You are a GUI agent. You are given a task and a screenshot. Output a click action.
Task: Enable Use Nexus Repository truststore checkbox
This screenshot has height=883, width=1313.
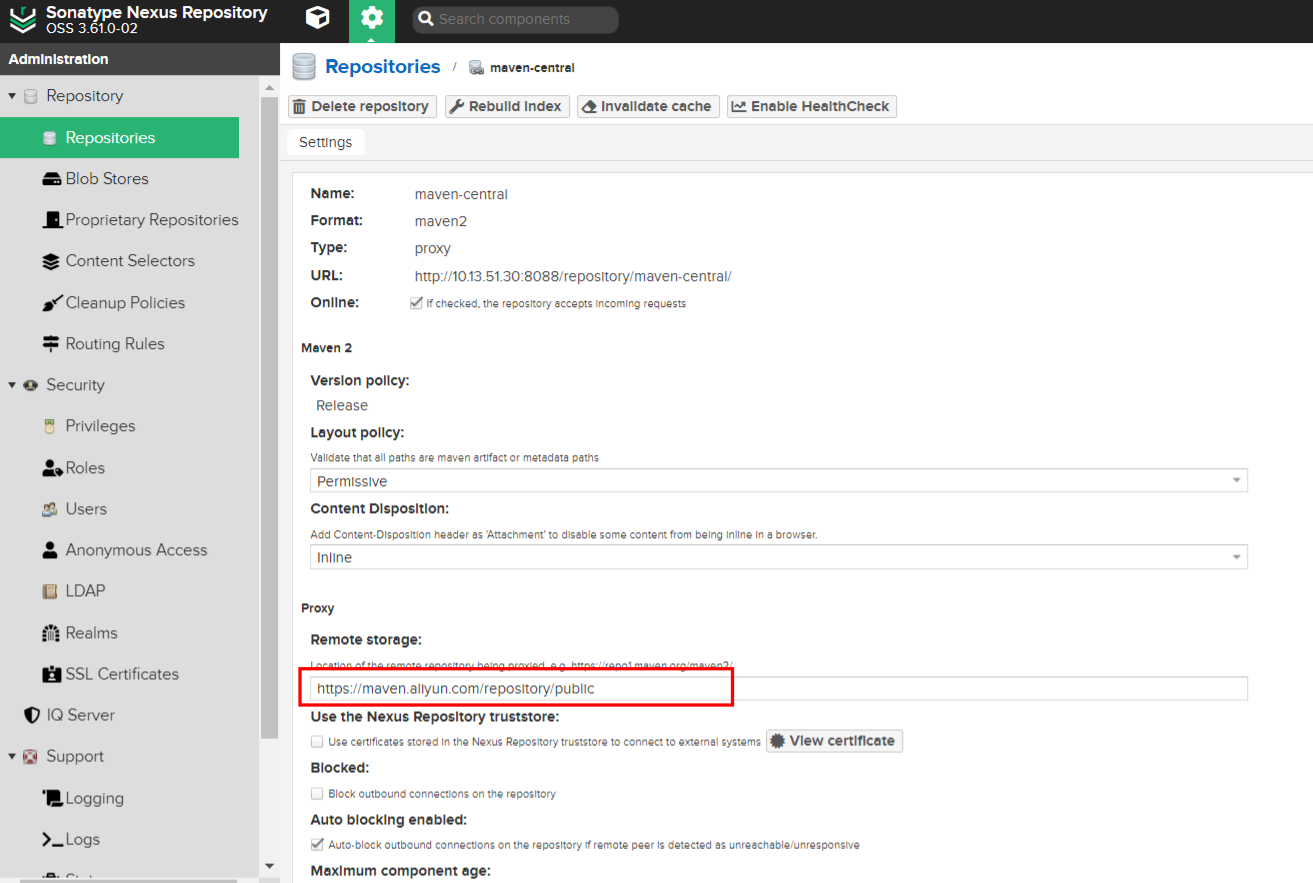click(x=317, y=742)
